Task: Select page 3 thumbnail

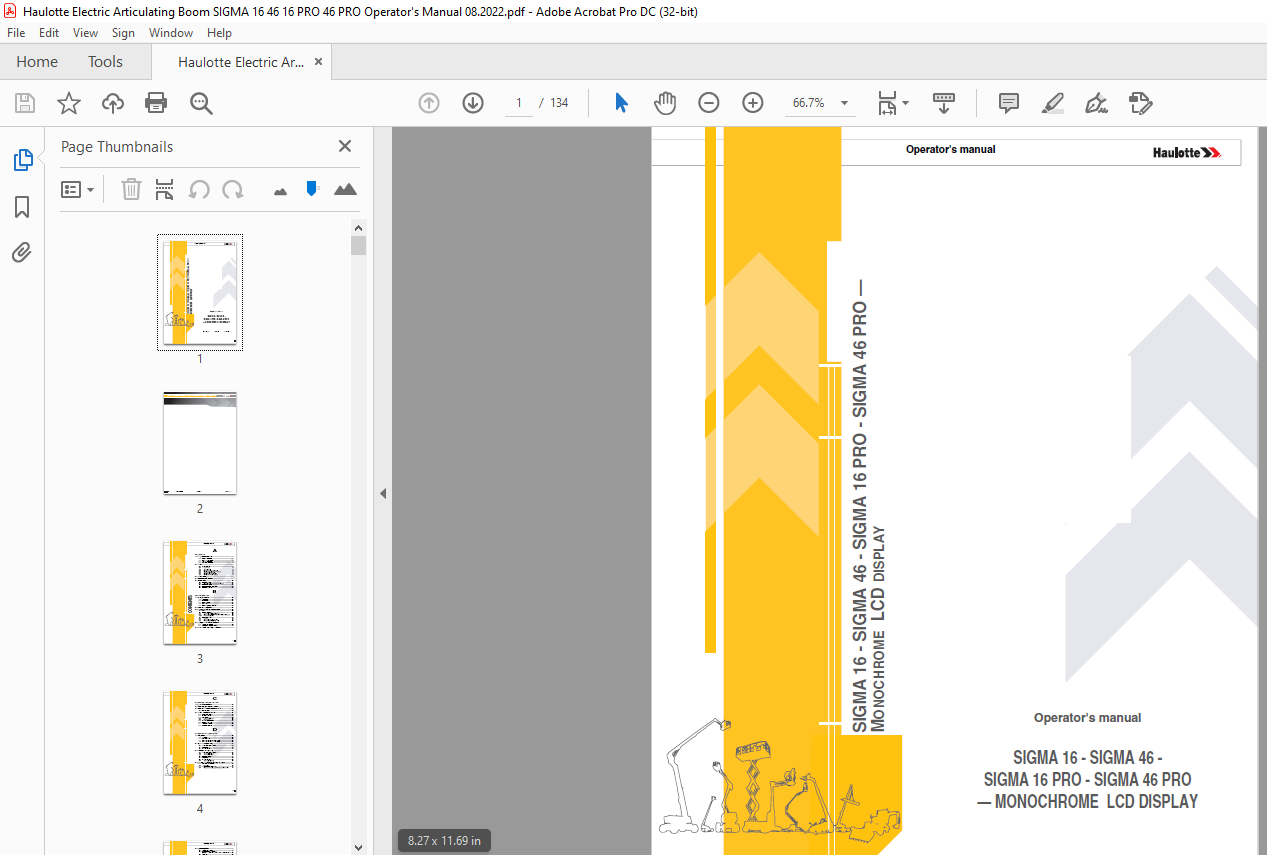Action: (200, 593)
